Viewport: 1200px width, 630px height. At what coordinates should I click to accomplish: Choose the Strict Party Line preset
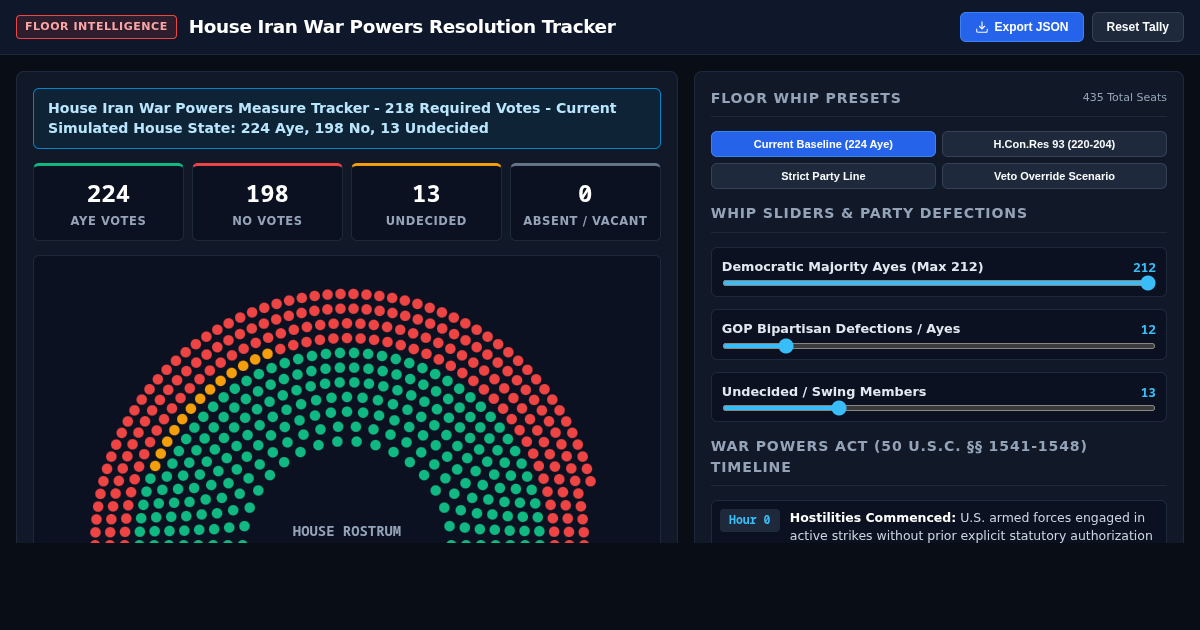[823, 176]
